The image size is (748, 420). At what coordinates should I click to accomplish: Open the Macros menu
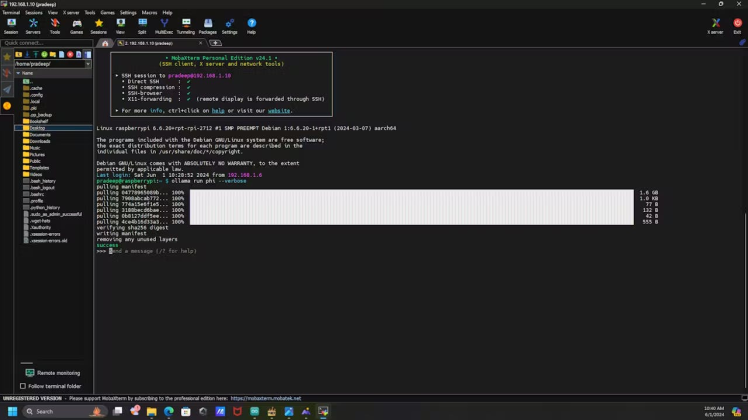pos(149,13)
